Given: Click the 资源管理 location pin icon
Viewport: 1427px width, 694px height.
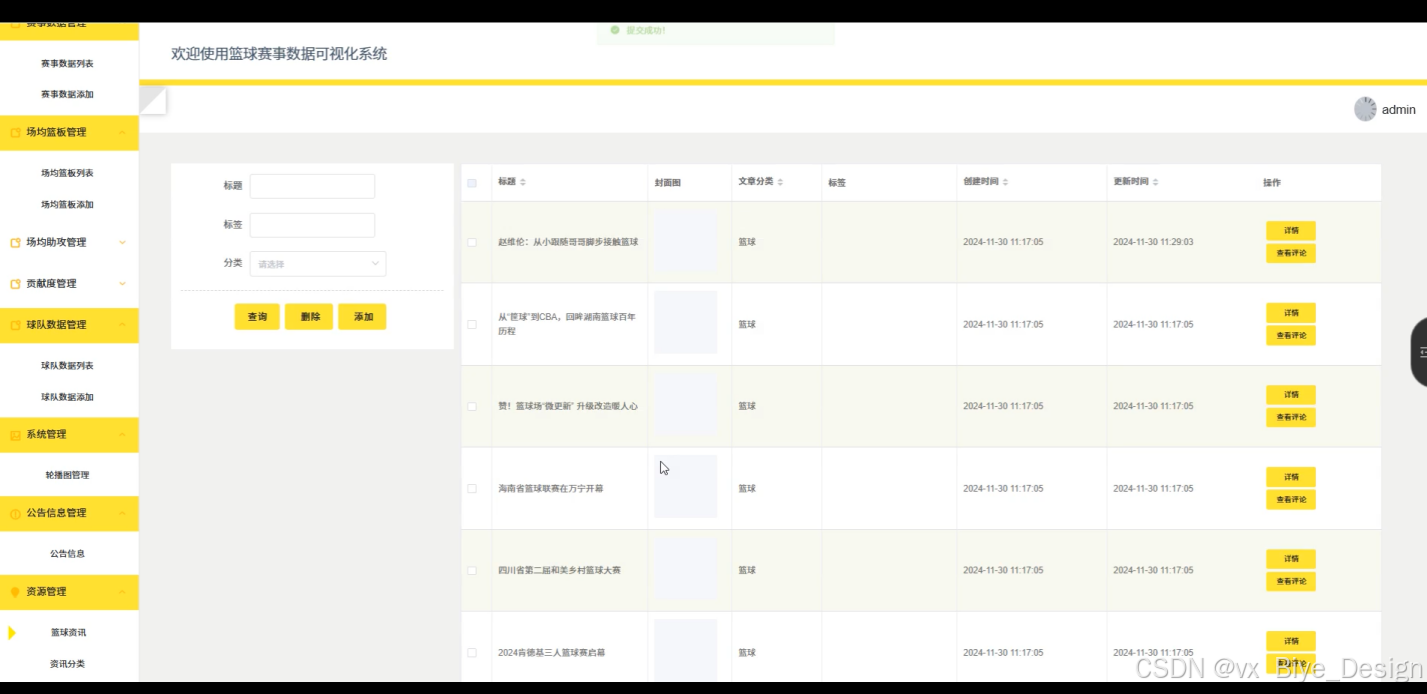Looking at the screenshot, I should point(15,592).
